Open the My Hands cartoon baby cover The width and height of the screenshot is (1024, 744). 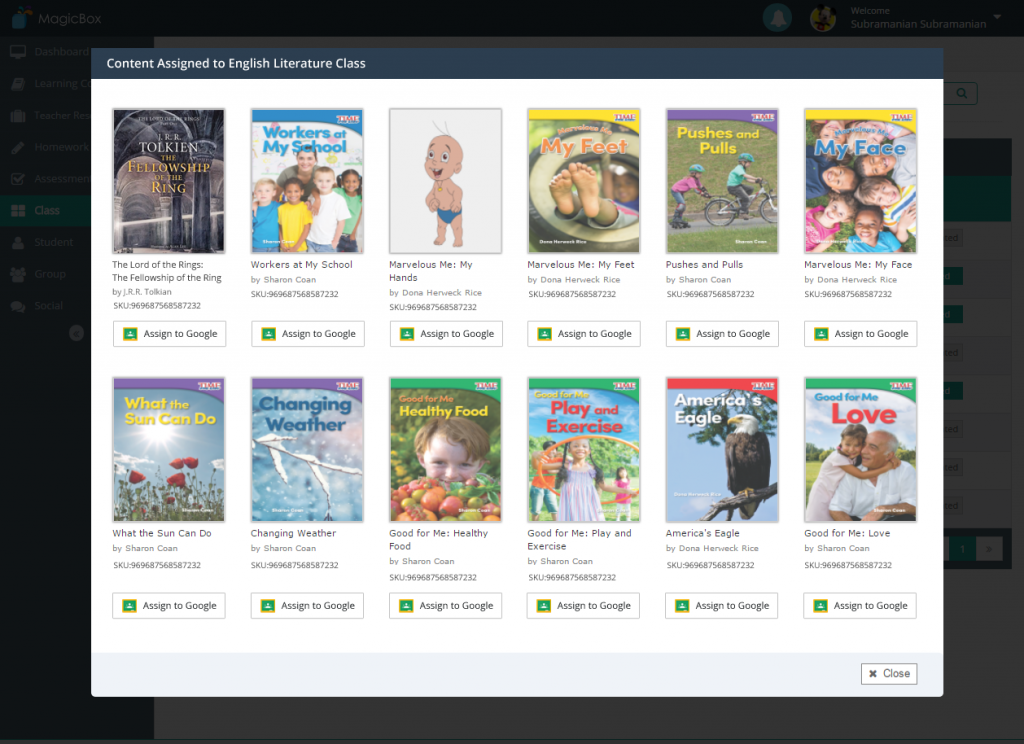445,181
